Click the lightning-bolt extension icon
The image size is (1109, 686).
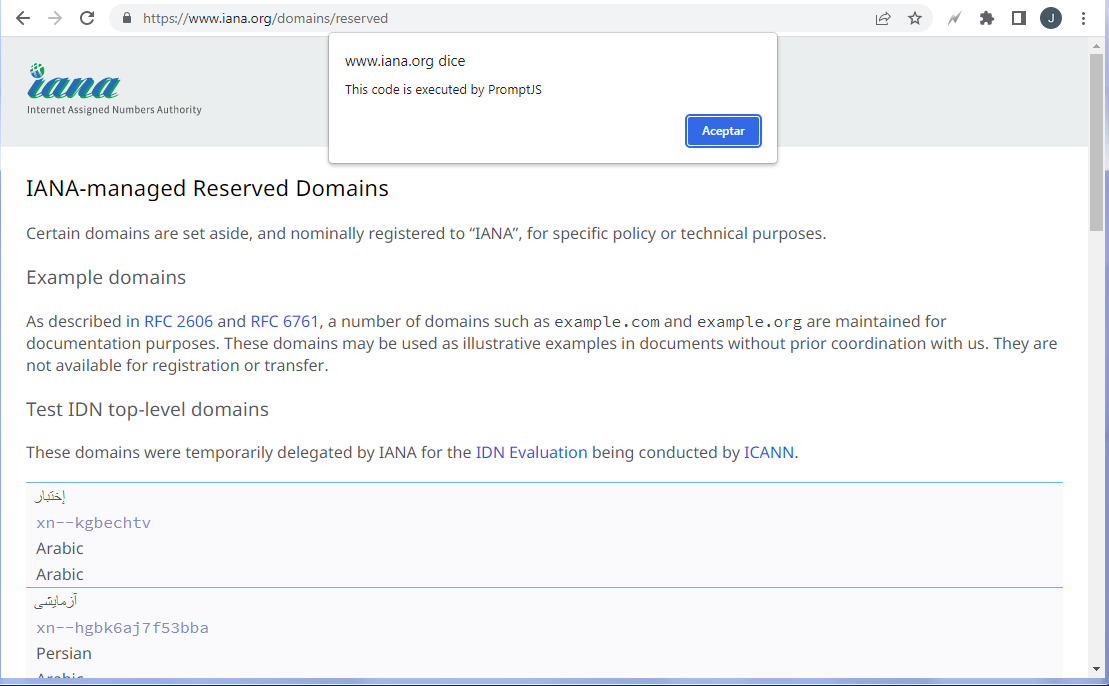955,18
